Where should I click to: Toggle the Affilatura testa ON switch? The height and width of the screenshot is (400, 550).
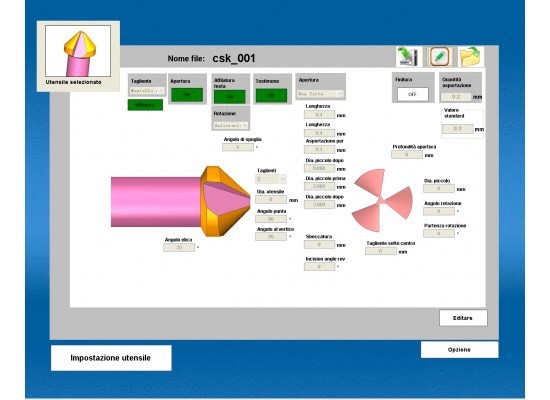pos(229,96)
